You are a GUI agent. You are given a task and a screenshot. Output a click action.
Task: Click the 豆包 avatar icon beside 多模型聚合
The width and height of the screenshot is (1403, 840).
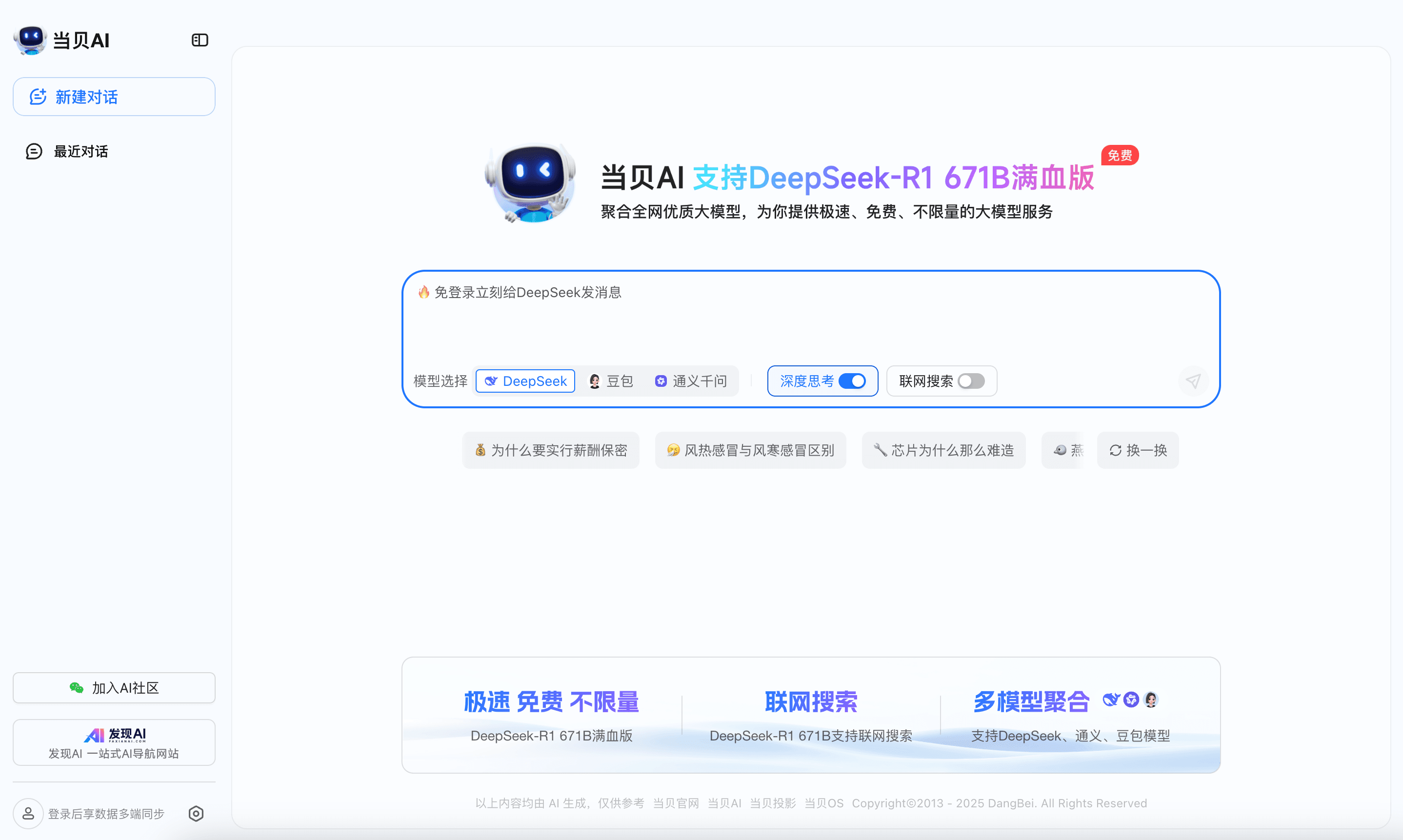point(1151,700)
